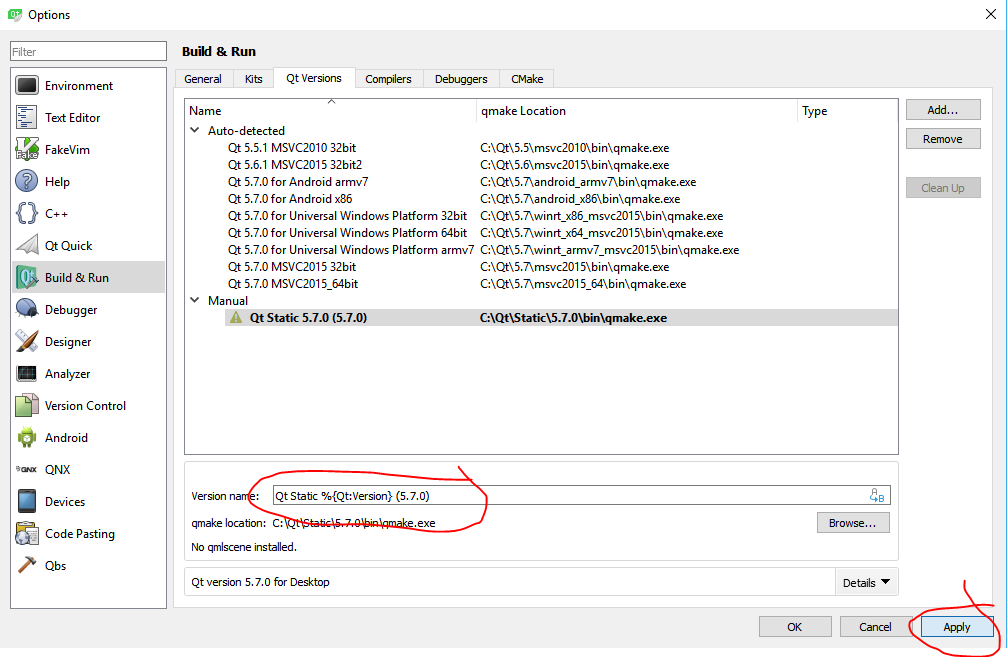Select Universal Windows Platform 32bit version
The image size is (1007, 657).
tap(347, 216)
